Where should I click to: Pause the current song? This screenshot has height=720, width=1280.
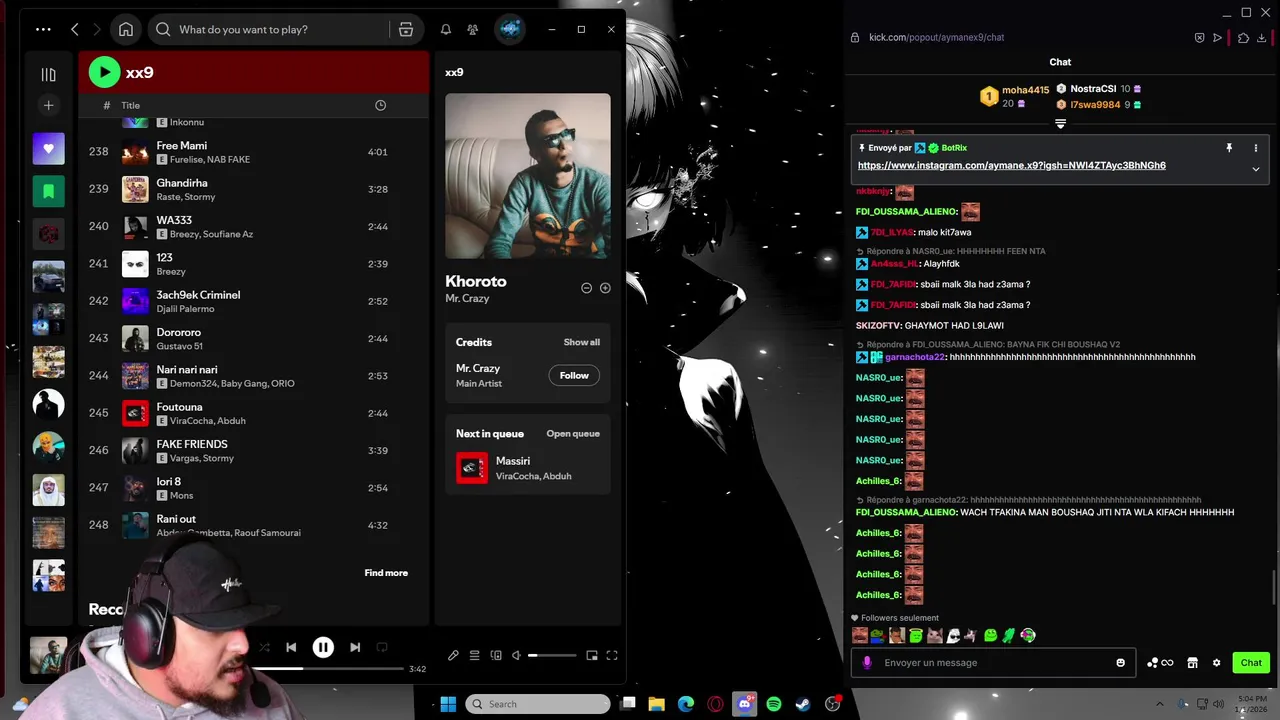[x=323, y=647]
